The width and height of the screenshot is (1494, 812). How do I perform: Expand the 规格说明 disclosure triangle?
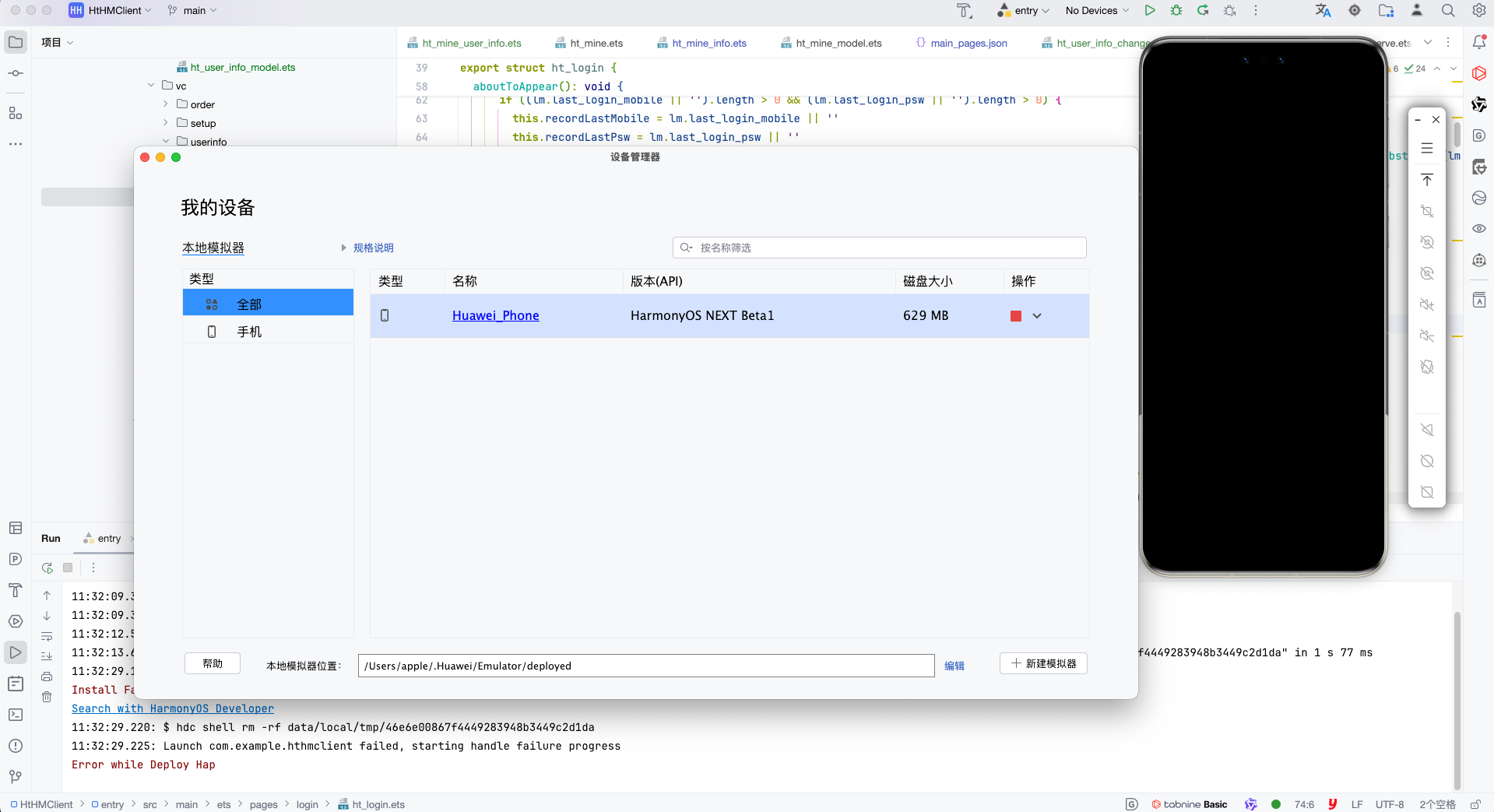(343, 248)
